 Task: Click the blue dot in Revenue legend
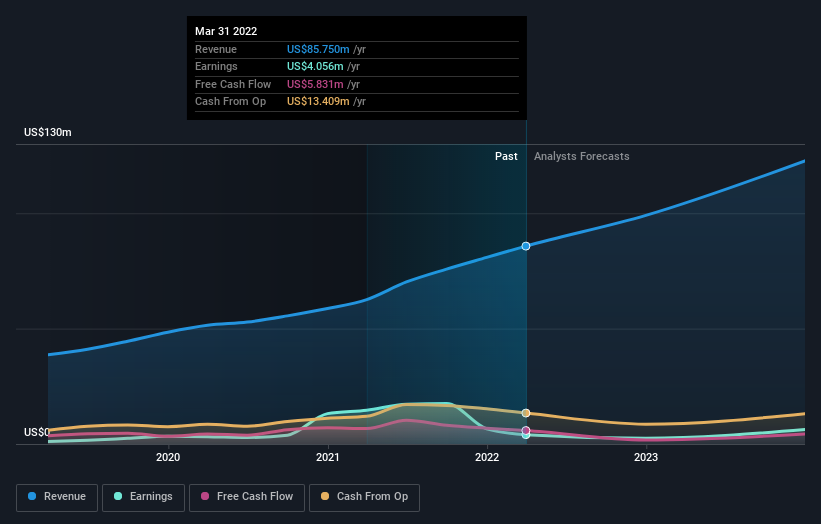tap(33, 497)
